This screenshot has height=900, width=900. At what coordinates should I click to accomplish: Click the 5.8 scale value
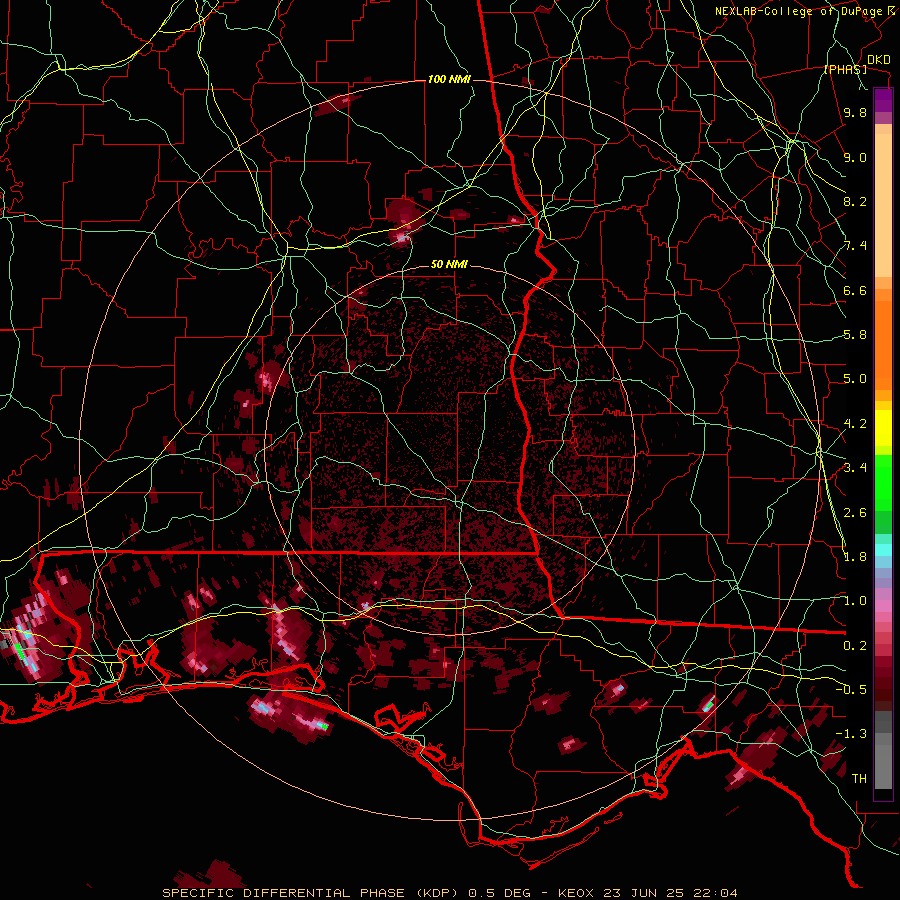click(855, 335)
